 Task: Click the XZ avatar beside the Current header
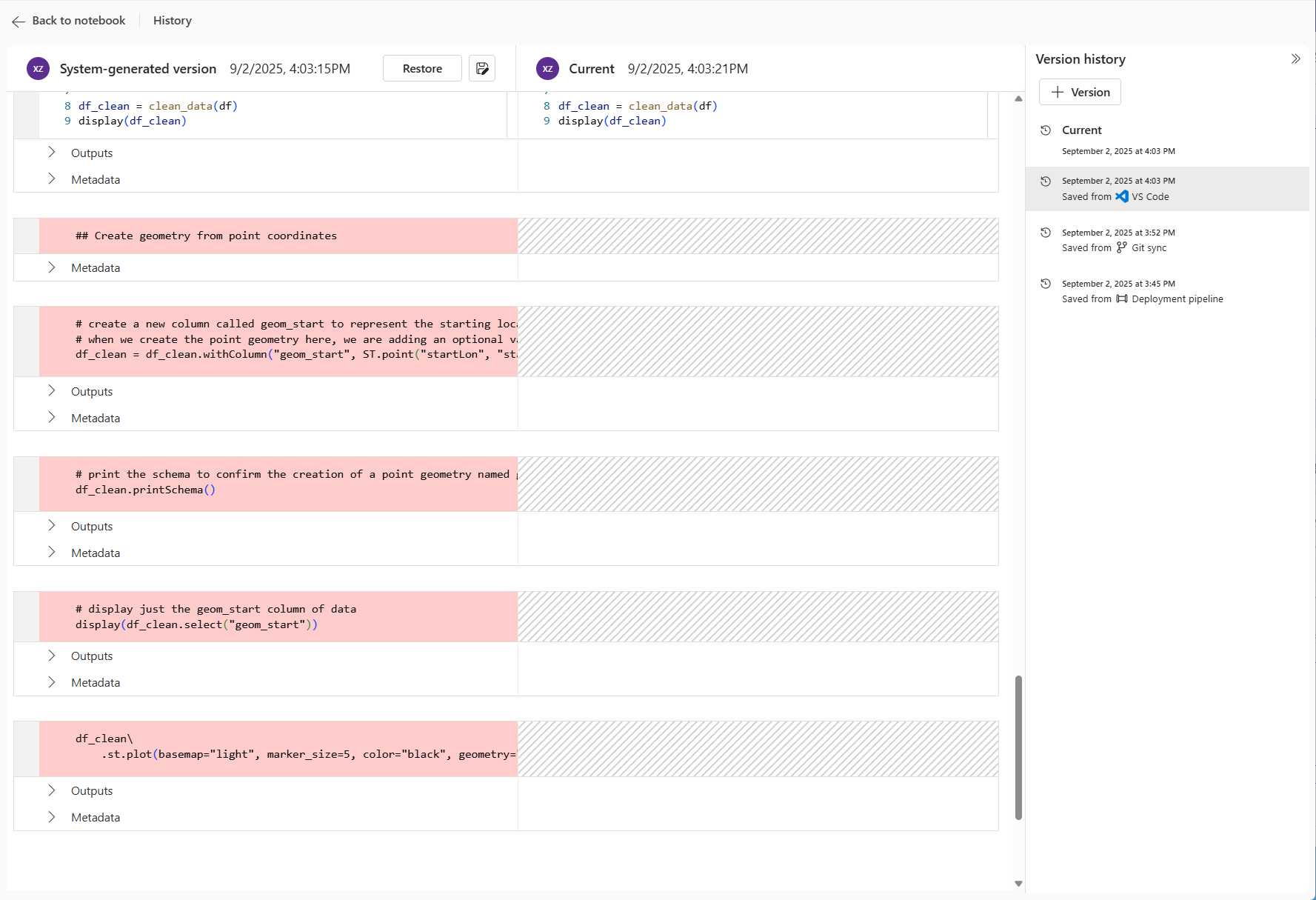pyautogui.click(x=548, y=69)
